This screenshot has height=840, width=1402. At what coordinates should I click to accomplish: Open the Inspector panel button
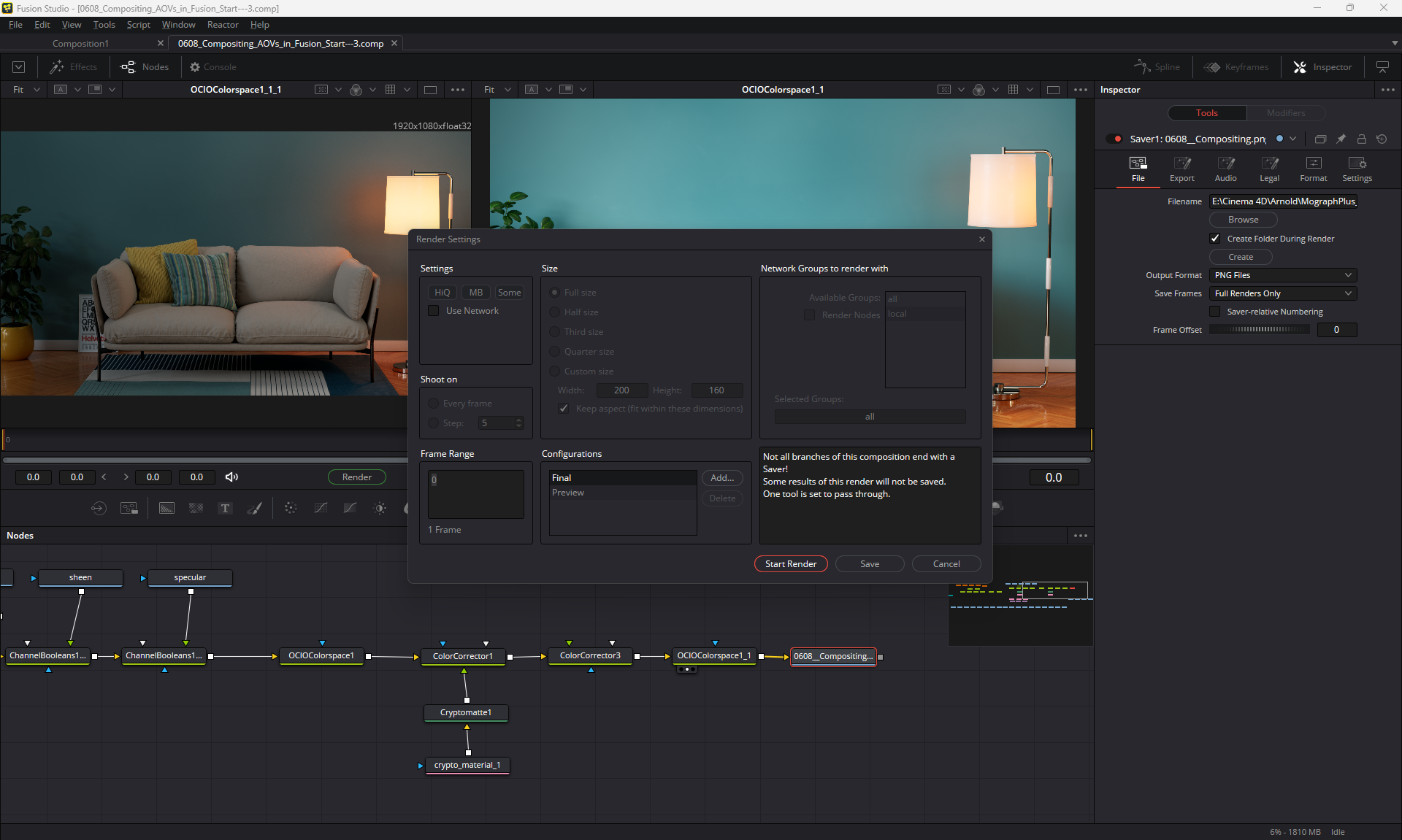tap(1322, 67)
